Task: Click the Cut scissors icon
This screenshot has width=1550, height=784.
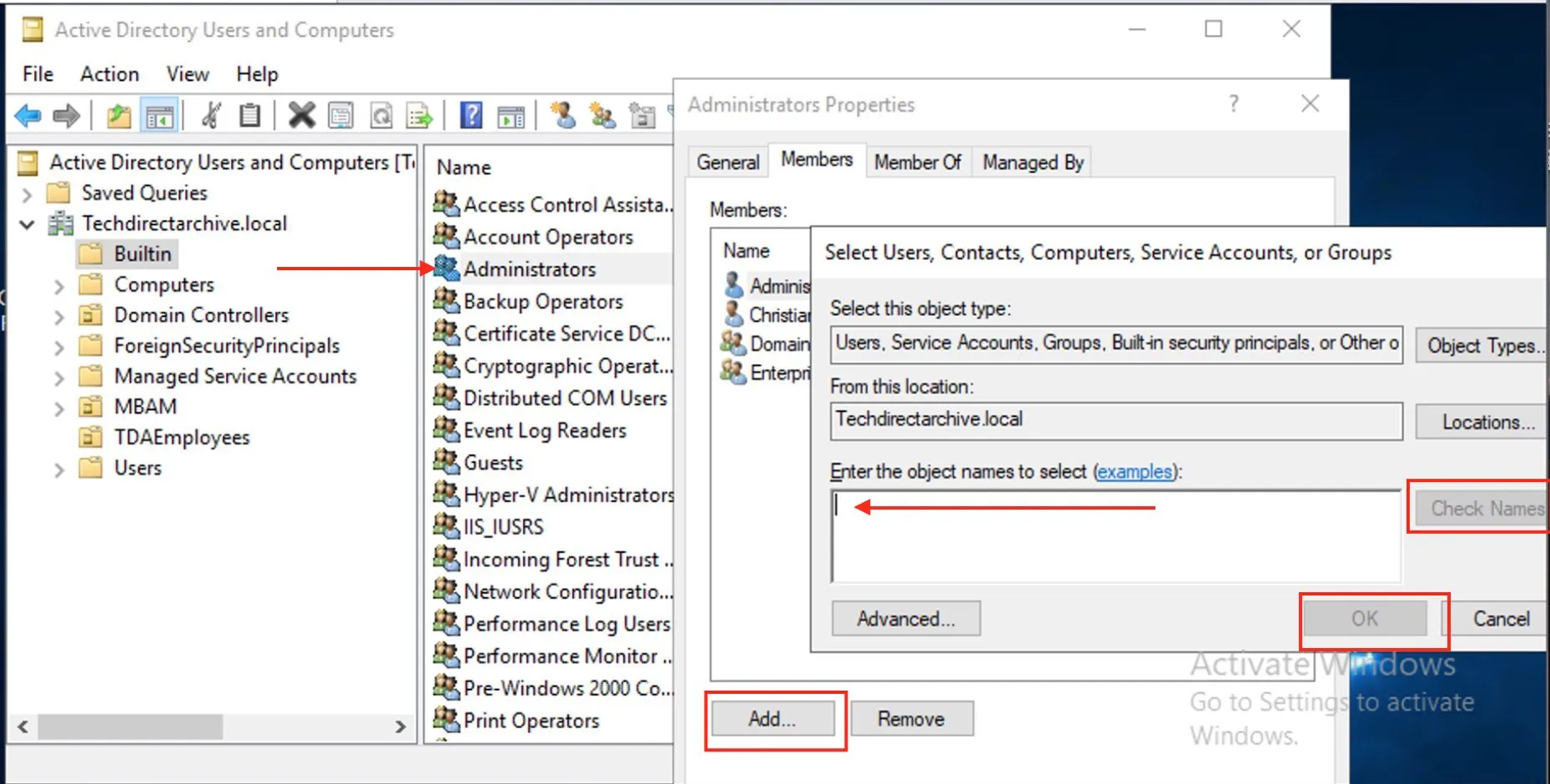Action: tap(211, 115)
